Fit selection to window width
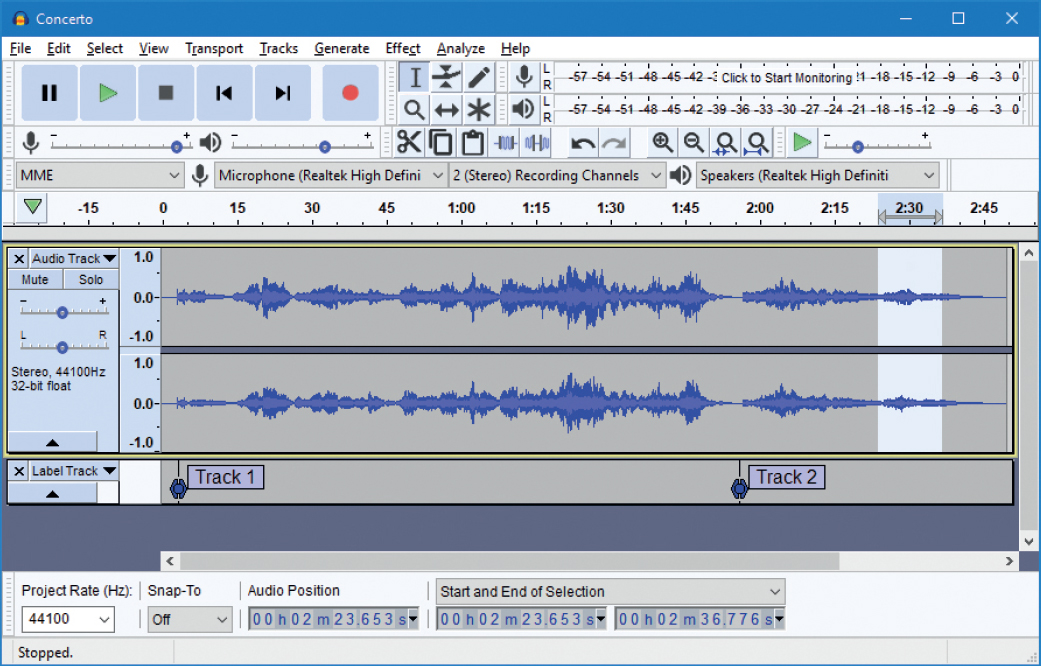 726,143
